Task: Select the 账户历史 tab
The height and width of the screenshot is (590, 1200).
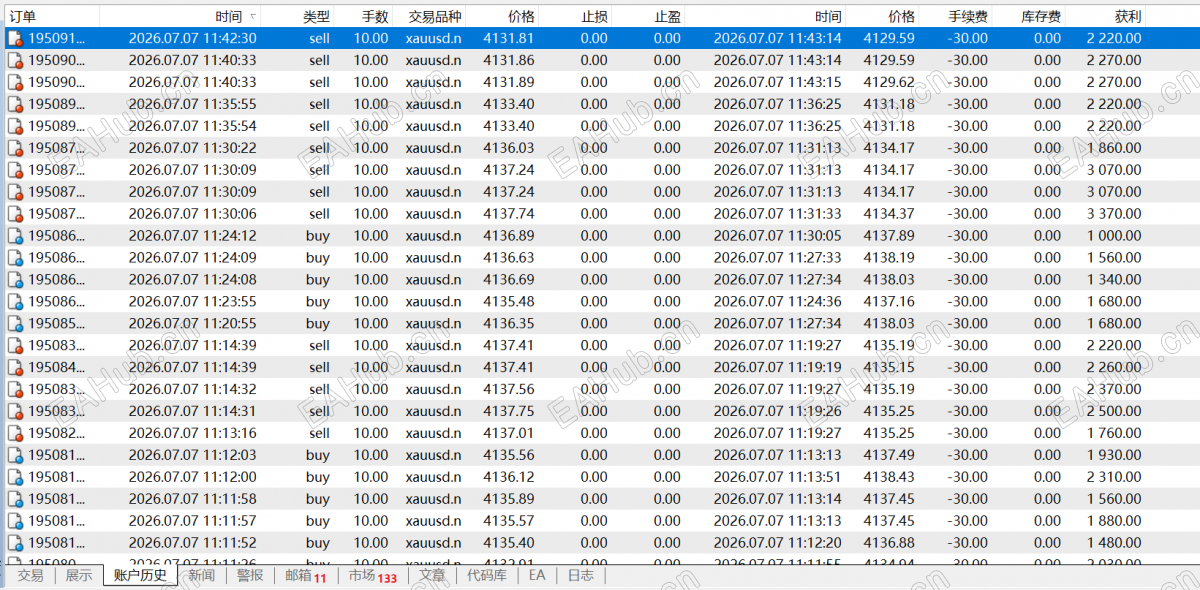Action: [x=140, y=575]
